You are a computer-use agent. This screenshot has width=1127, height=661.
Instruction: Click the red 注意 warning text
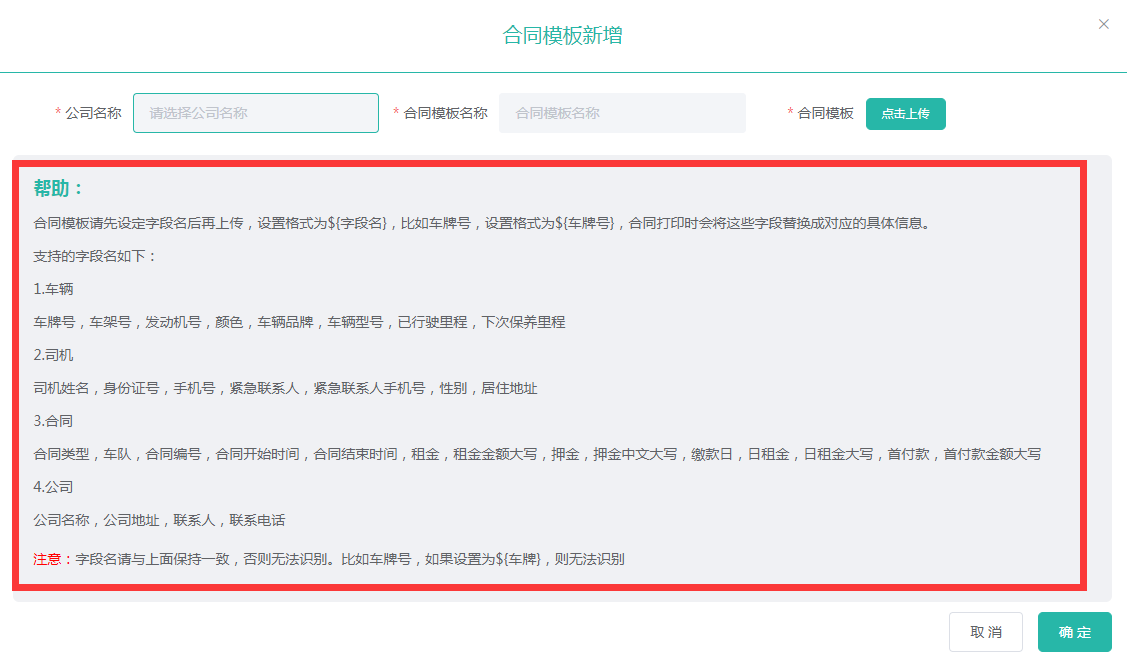(53, 559)
